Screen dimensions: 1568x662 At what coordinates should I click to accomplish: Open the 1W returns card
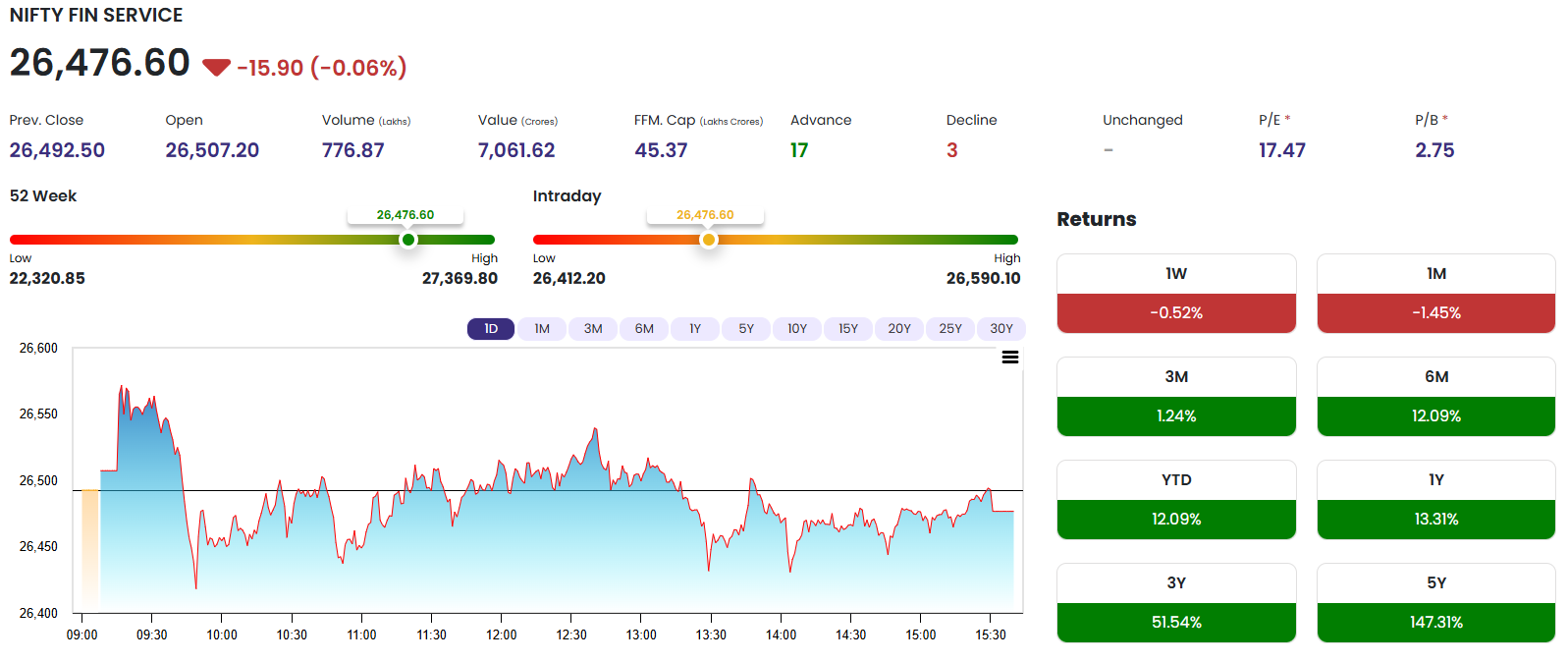(1176, 294)
